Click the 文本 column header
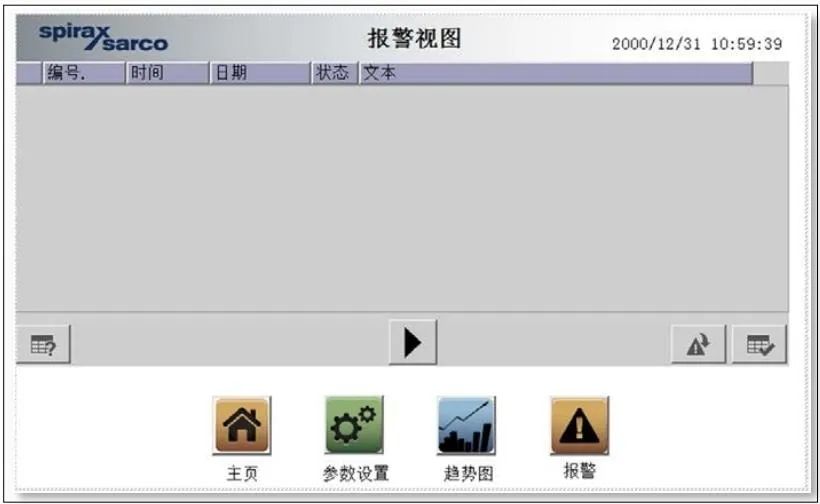The width and height of the screenshot is (820, 504). 556,73
